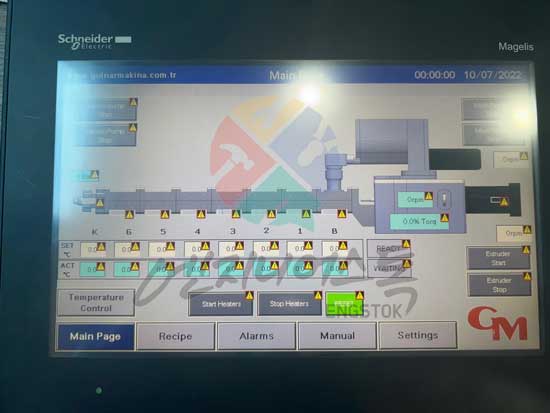Screen dimensions: 550x413
Task: Tap warning icon under barrel zone 2
Action: pyautogui.click(x=271, y=214)
